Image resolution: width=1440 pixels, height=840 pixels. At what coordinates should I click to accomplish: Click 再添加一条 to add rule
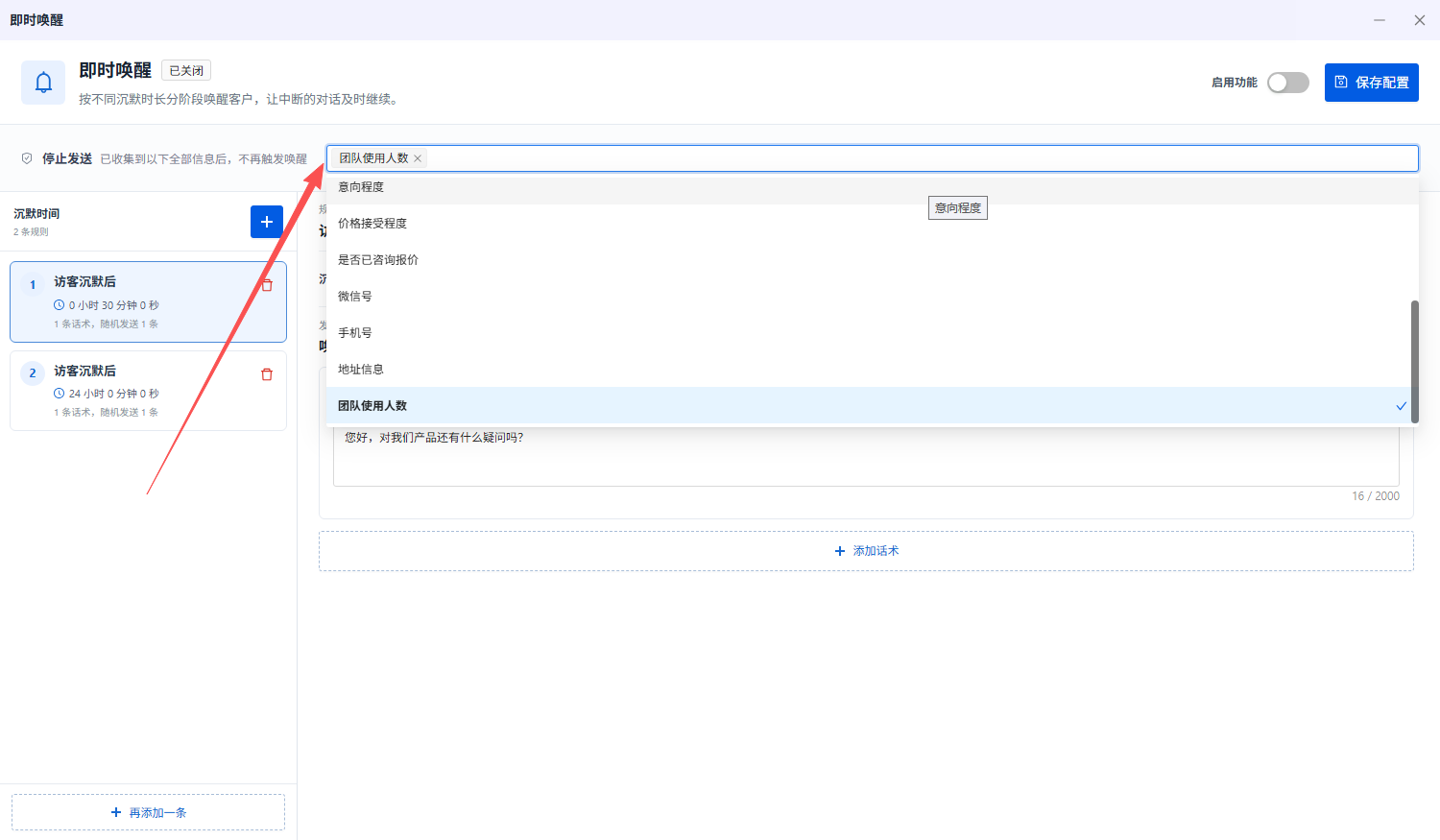pyautogui.click(x=148, y=812)
